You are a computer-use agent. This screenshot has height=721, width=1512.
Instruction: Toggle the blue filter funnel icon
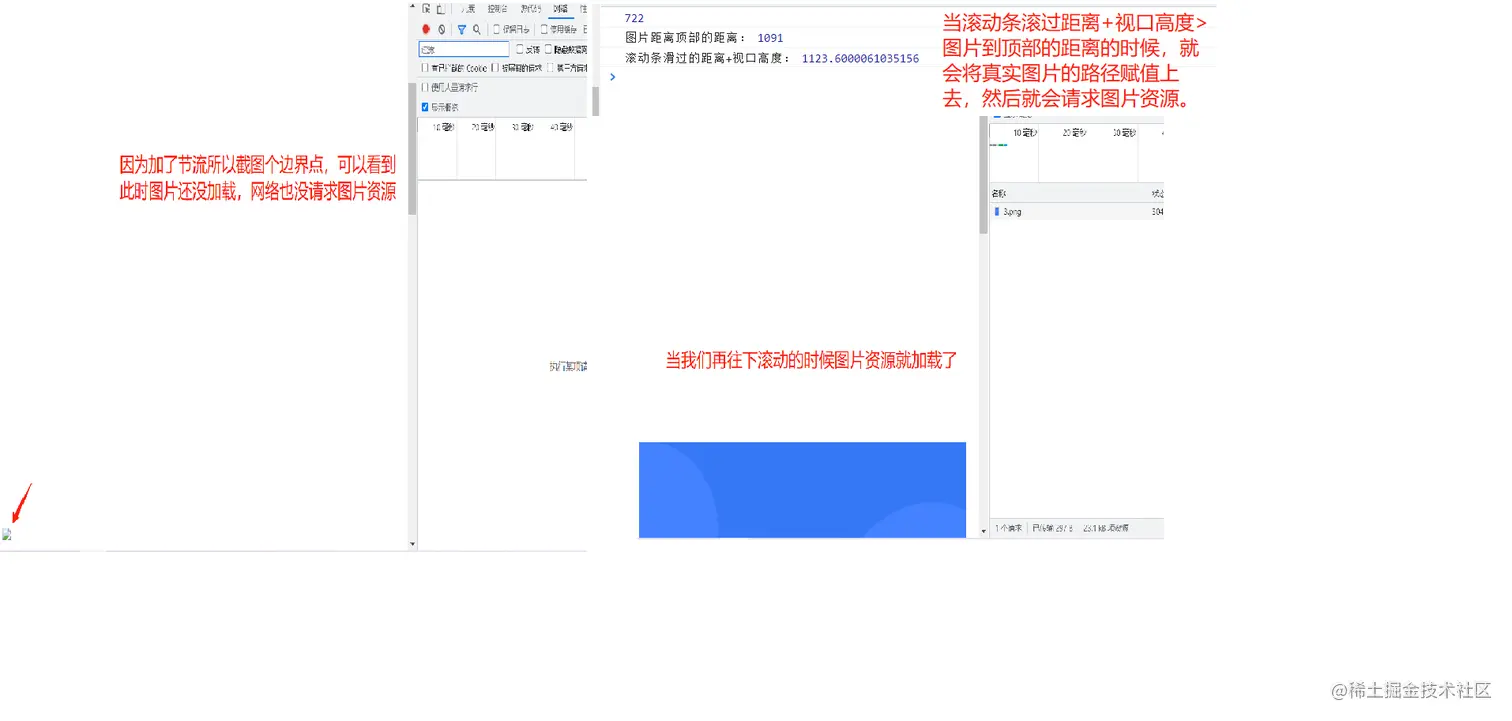461,30
